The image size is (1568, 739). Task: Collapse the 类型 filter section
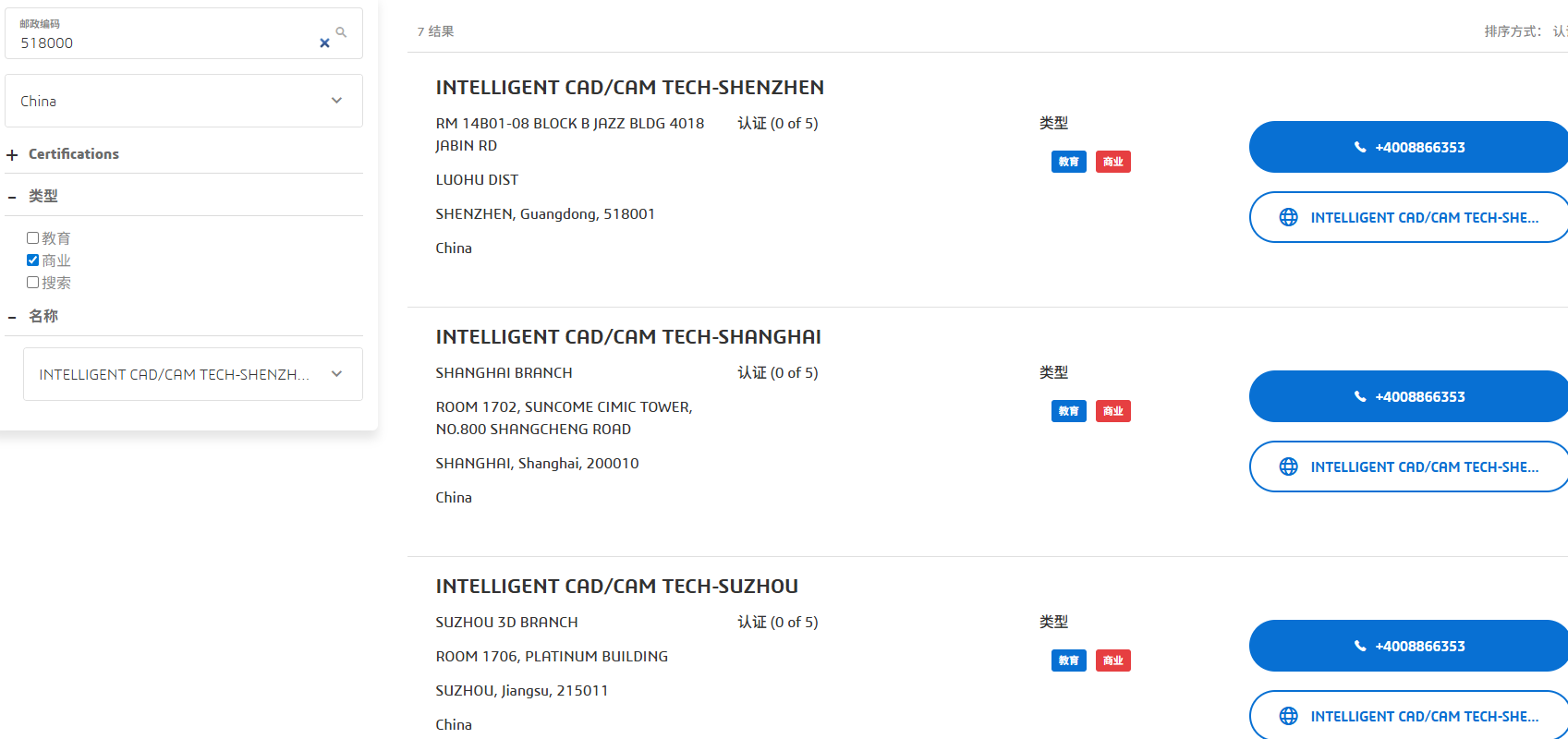click(x=12, y=197)
